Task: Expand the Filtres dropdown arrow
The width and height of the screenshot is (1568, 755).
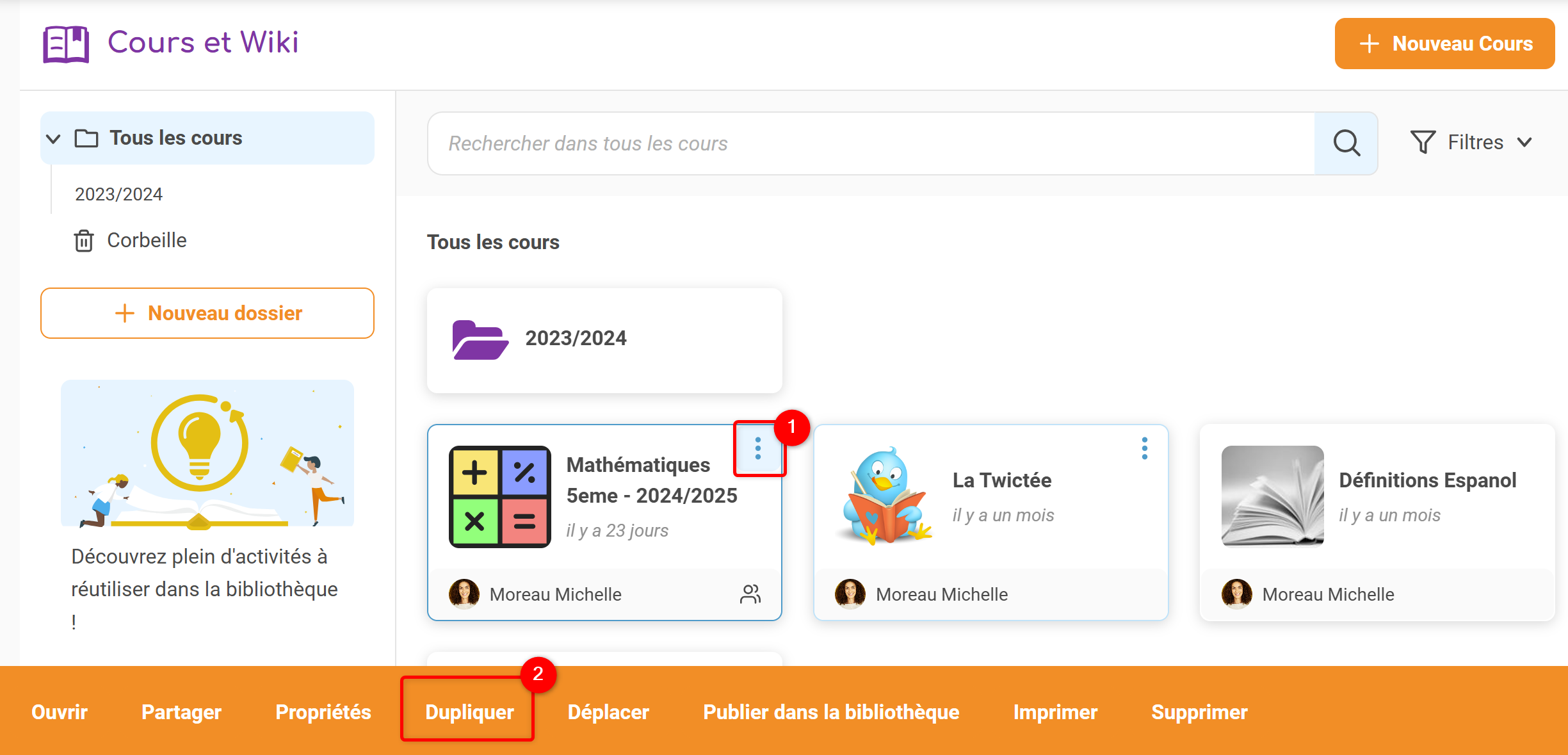Action: (x=1525, y=142)
